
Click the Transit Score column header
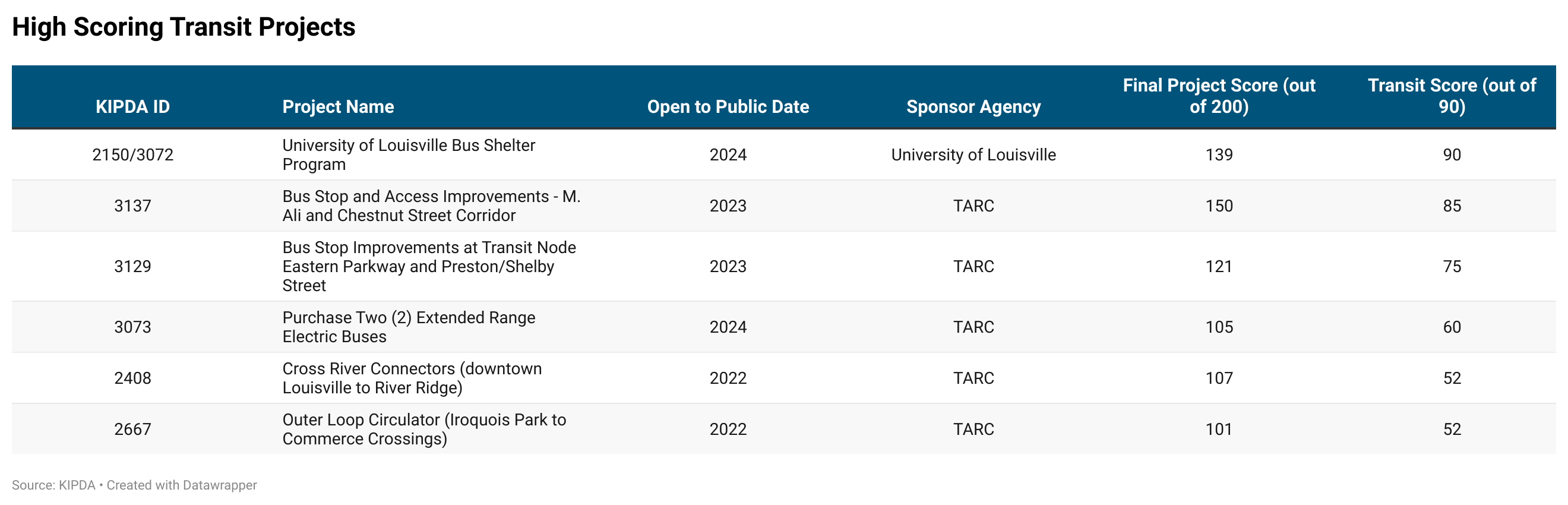click(1452, 96)
